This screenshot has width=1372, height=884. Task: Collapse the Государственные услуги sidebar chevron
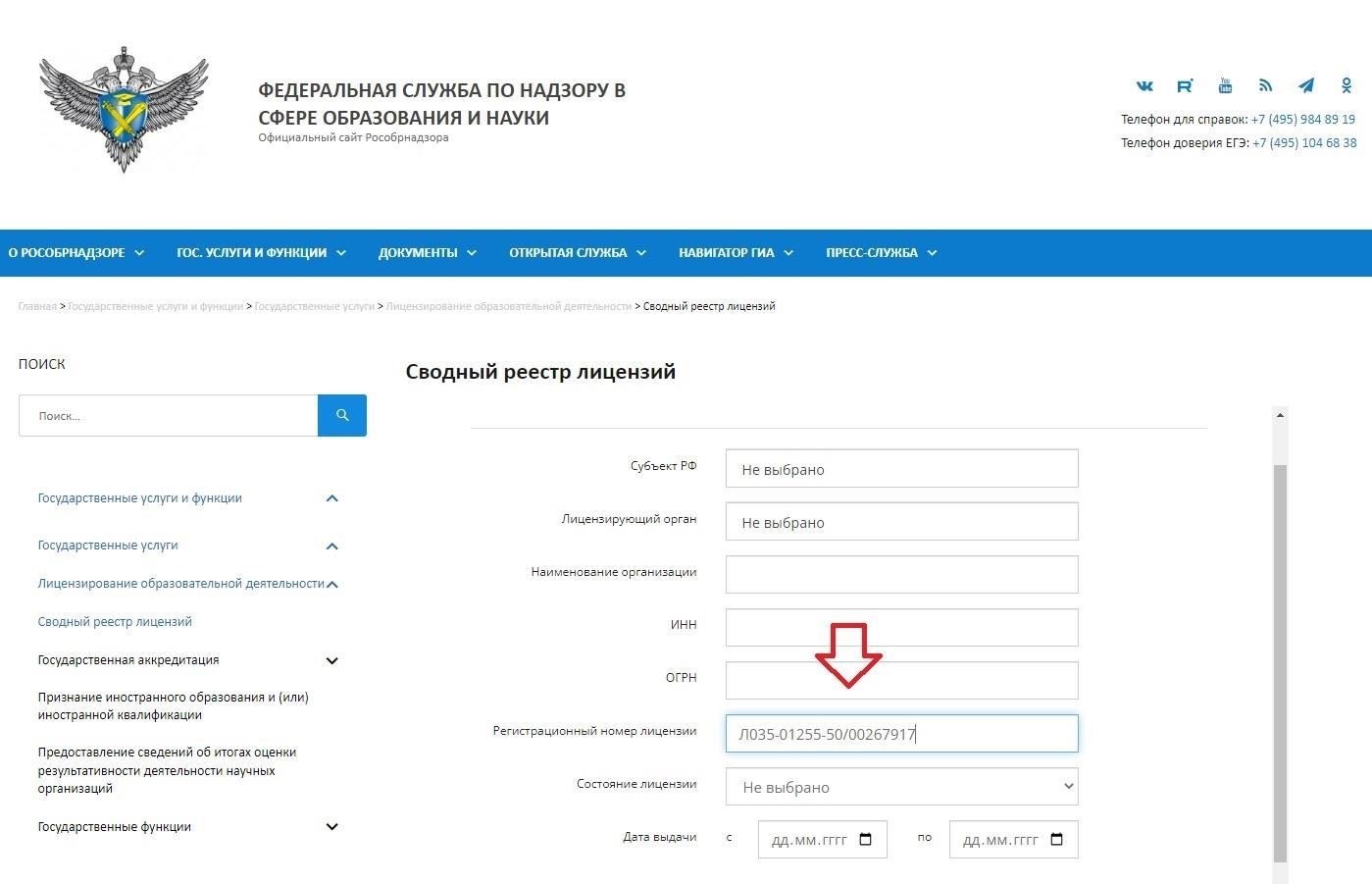331,546
